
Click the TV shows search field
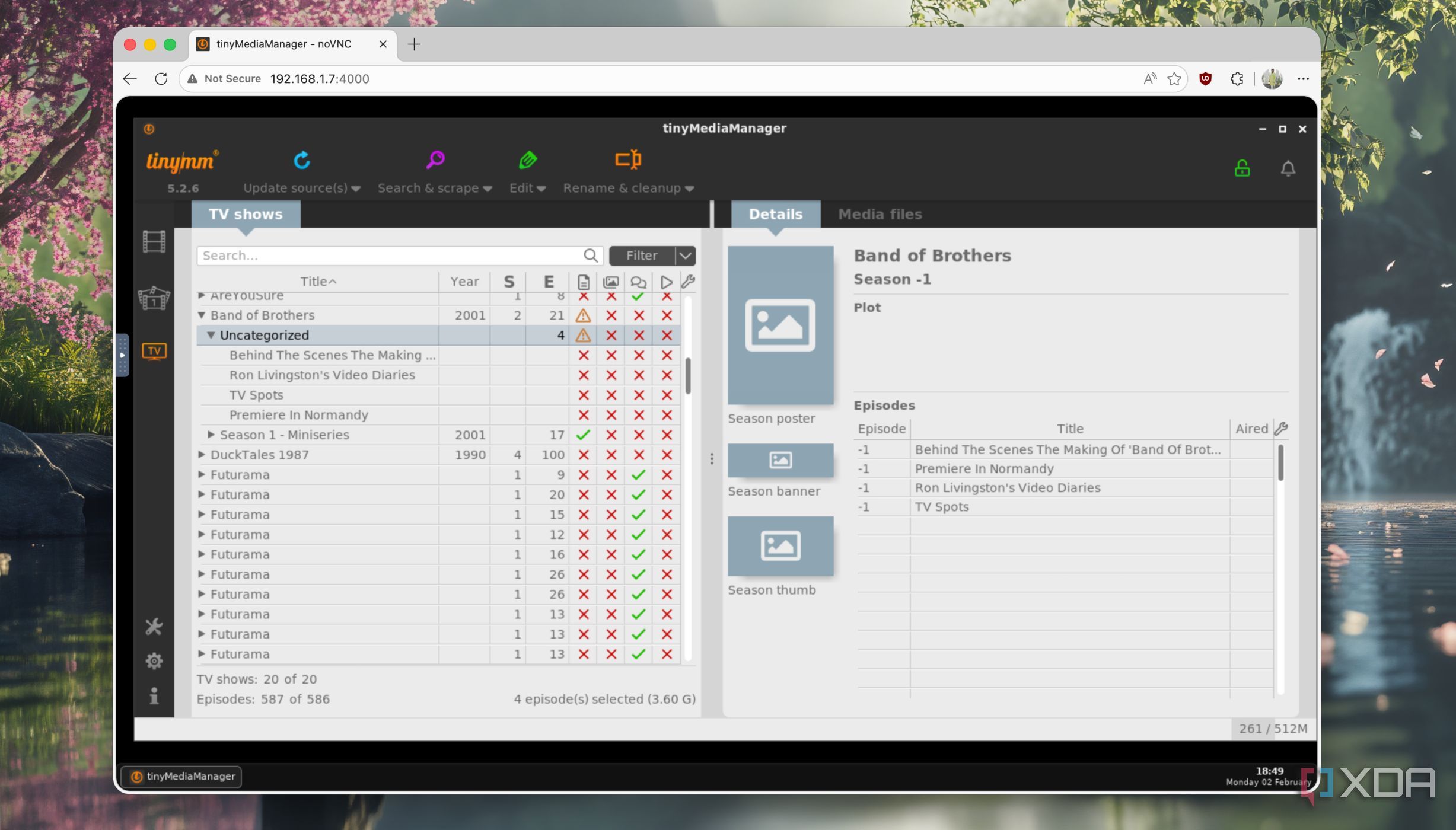click(391, 256)
